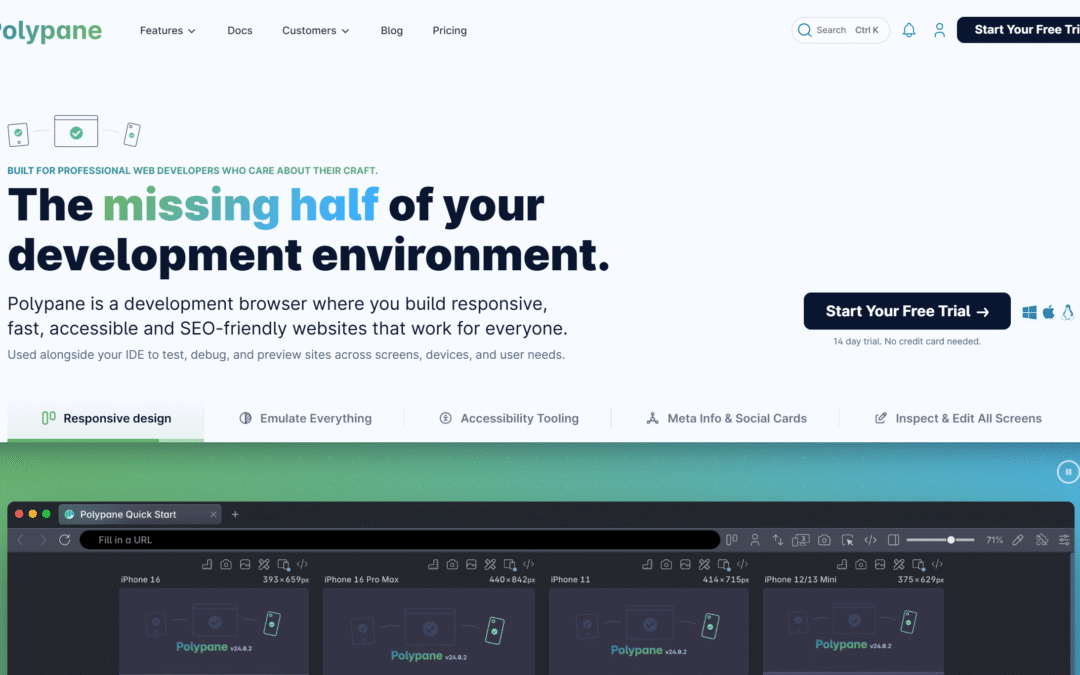Reload the page in the app preview
Viewport: 1080px width, 675px height.
[65, 540]
